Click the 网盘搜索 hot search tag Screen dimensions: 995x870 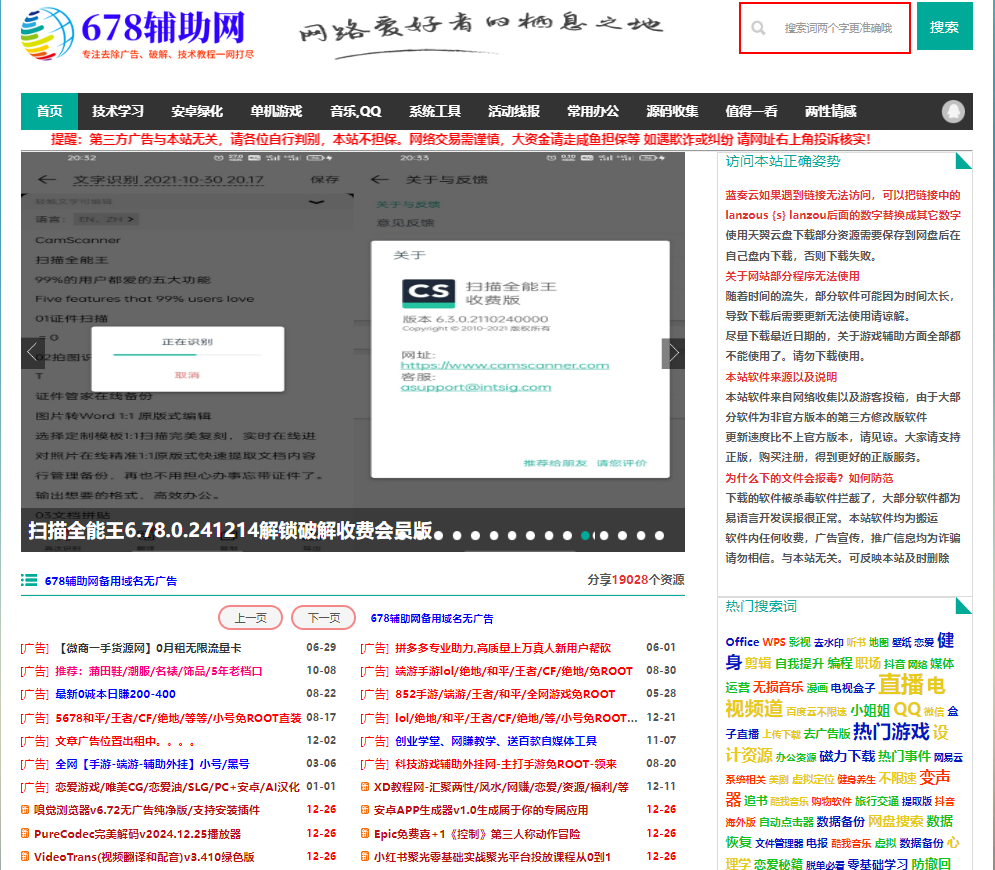[895, 821]
